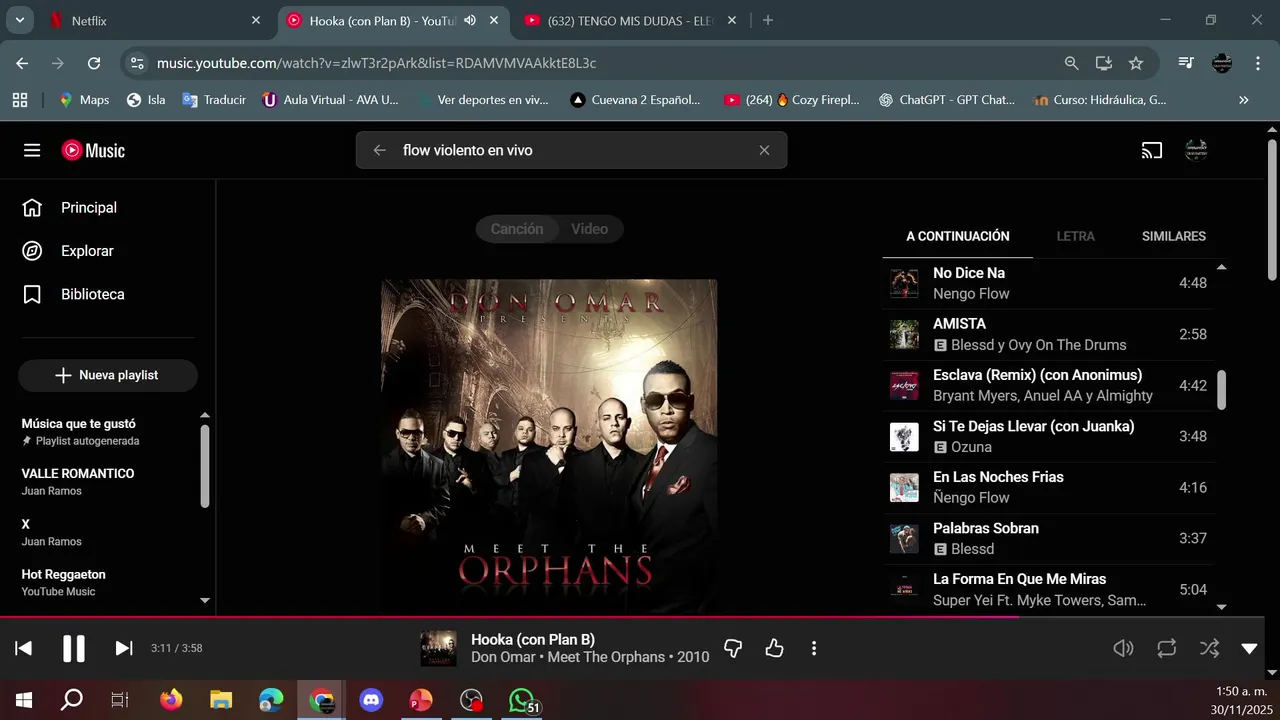This screenshot has height=720, width=1280.
Task: Play Esclava (Remix) in queue
Action: point(1049,385)
